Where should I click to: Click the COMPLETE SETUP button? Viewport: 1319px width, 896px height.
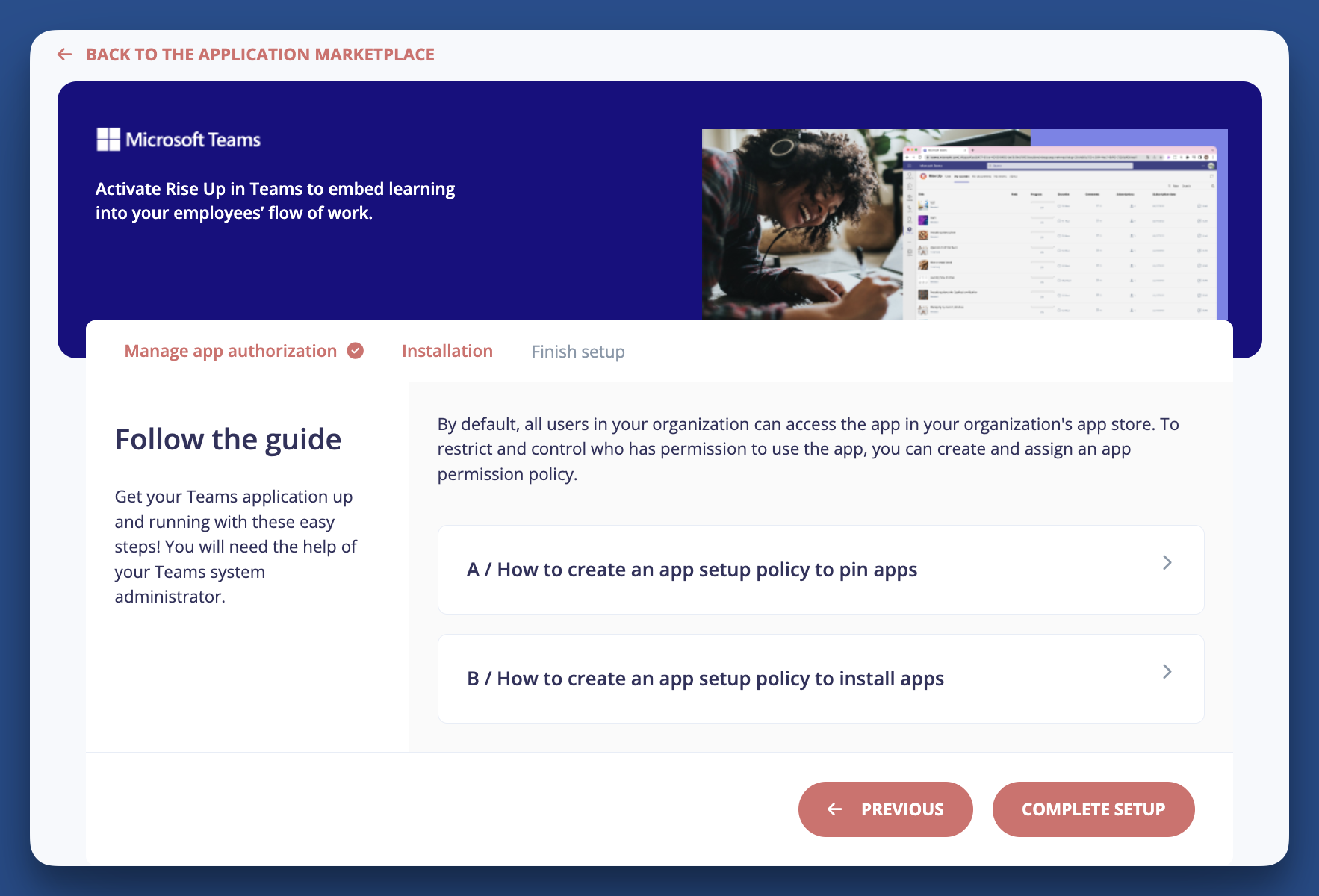(x=1093, y=809)
